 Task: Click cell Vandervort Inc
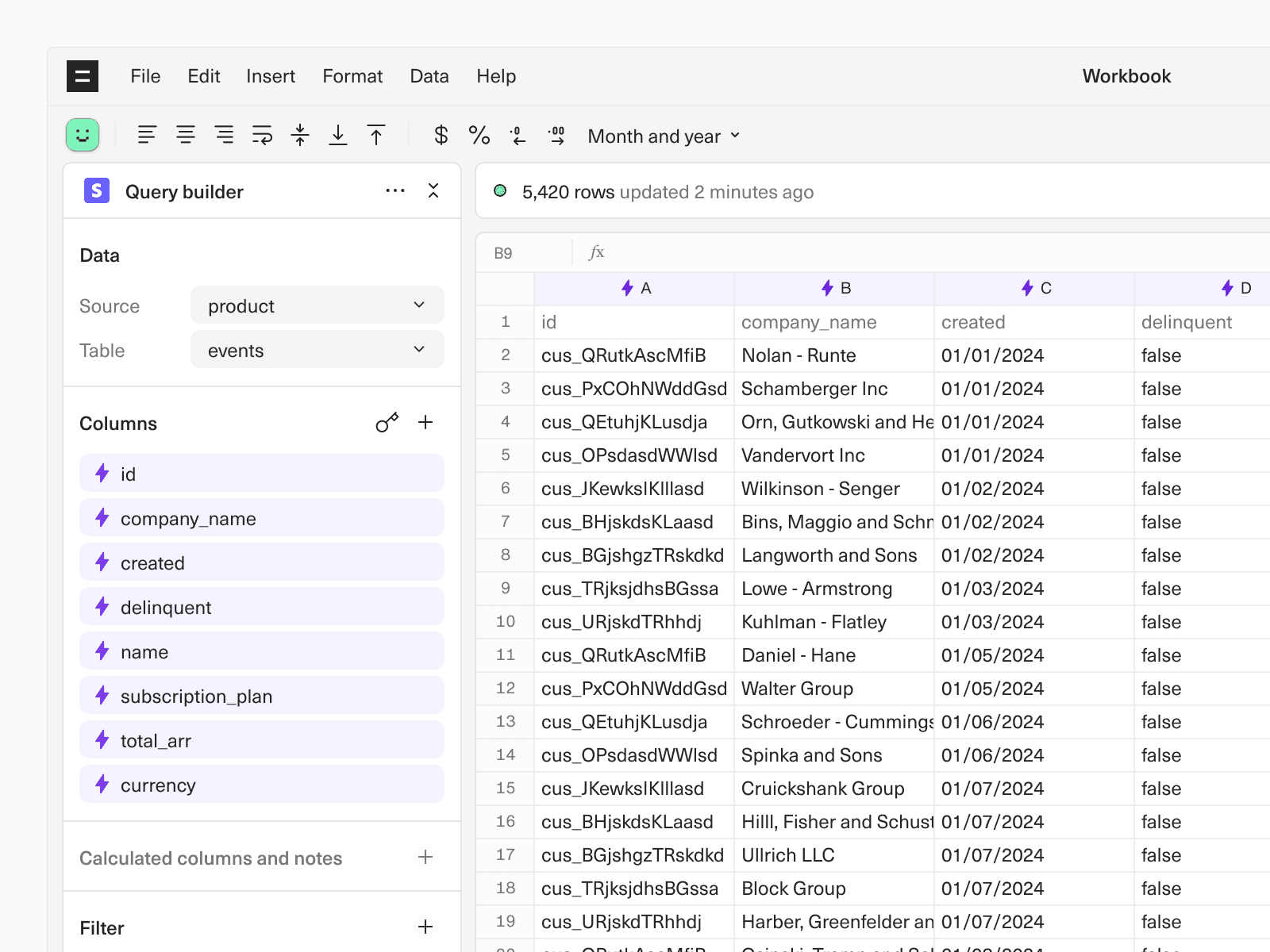pyautogui.click(x=834, y=455)
